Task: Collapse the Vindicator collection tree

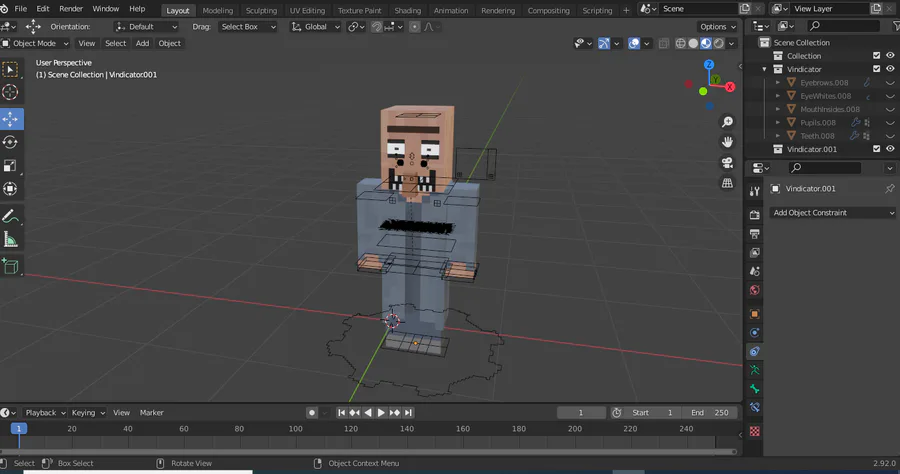Action: pos(764,69)
